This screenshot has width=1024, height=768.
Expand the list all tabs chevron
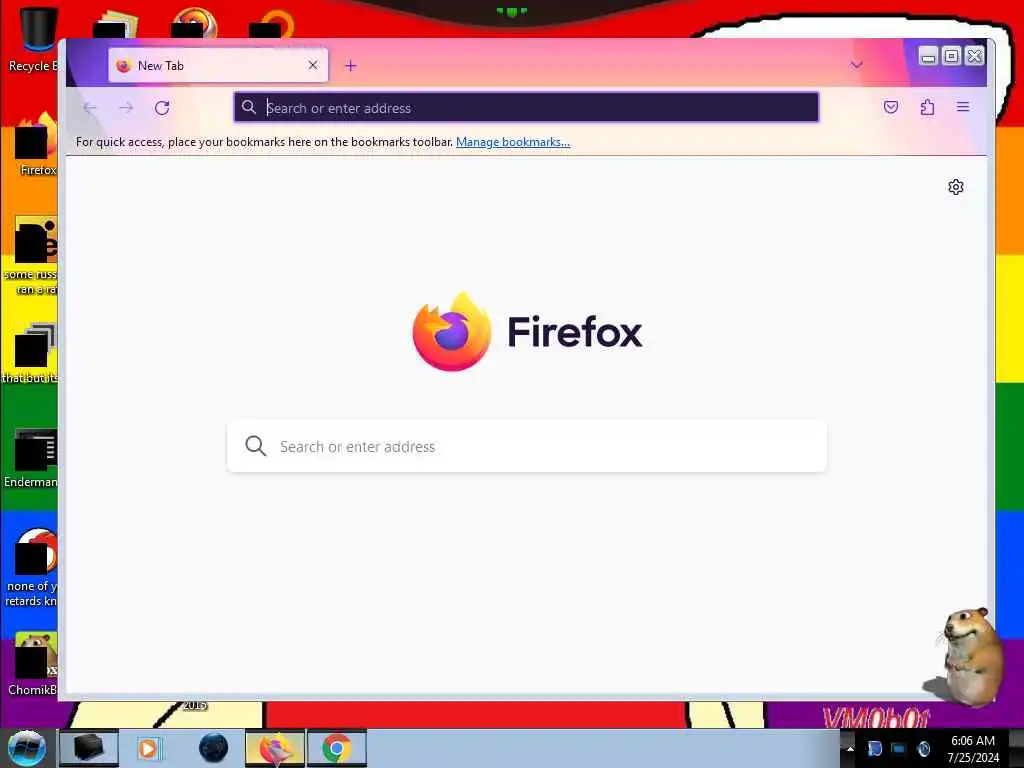(856, 65)
